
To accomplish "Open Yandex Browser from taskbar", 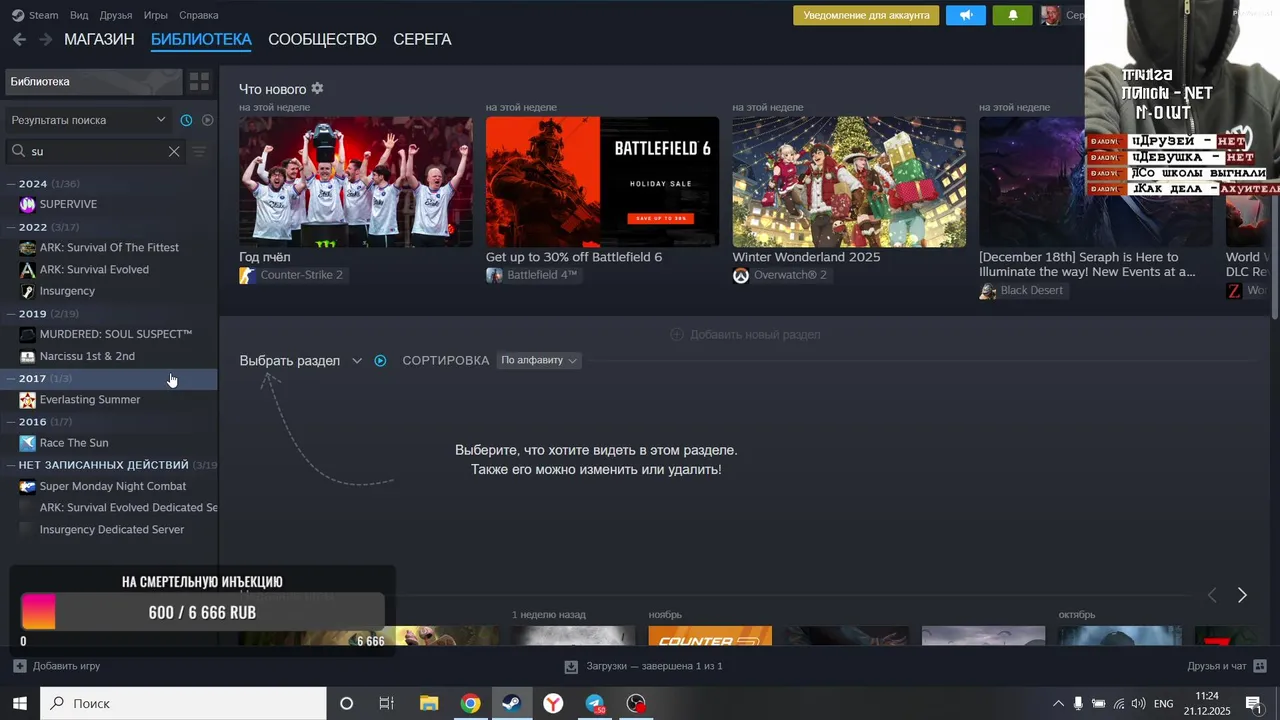I will tap(553, 704).
